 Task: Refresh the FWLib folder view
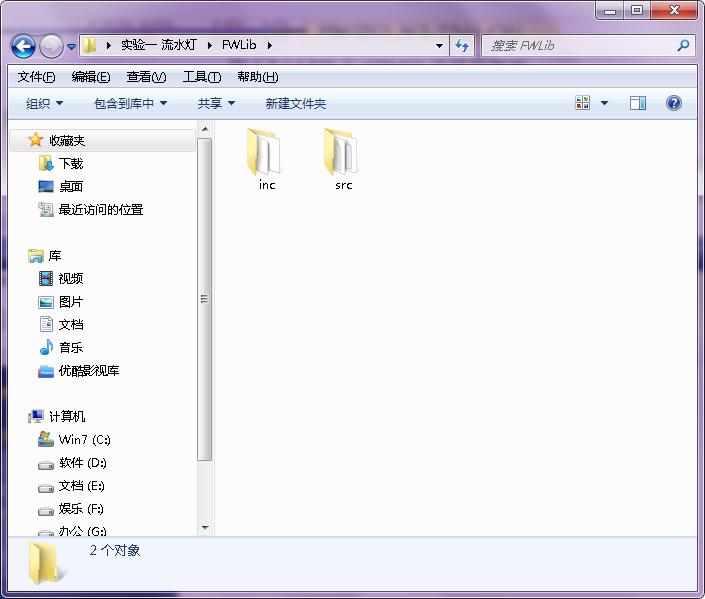462,45
